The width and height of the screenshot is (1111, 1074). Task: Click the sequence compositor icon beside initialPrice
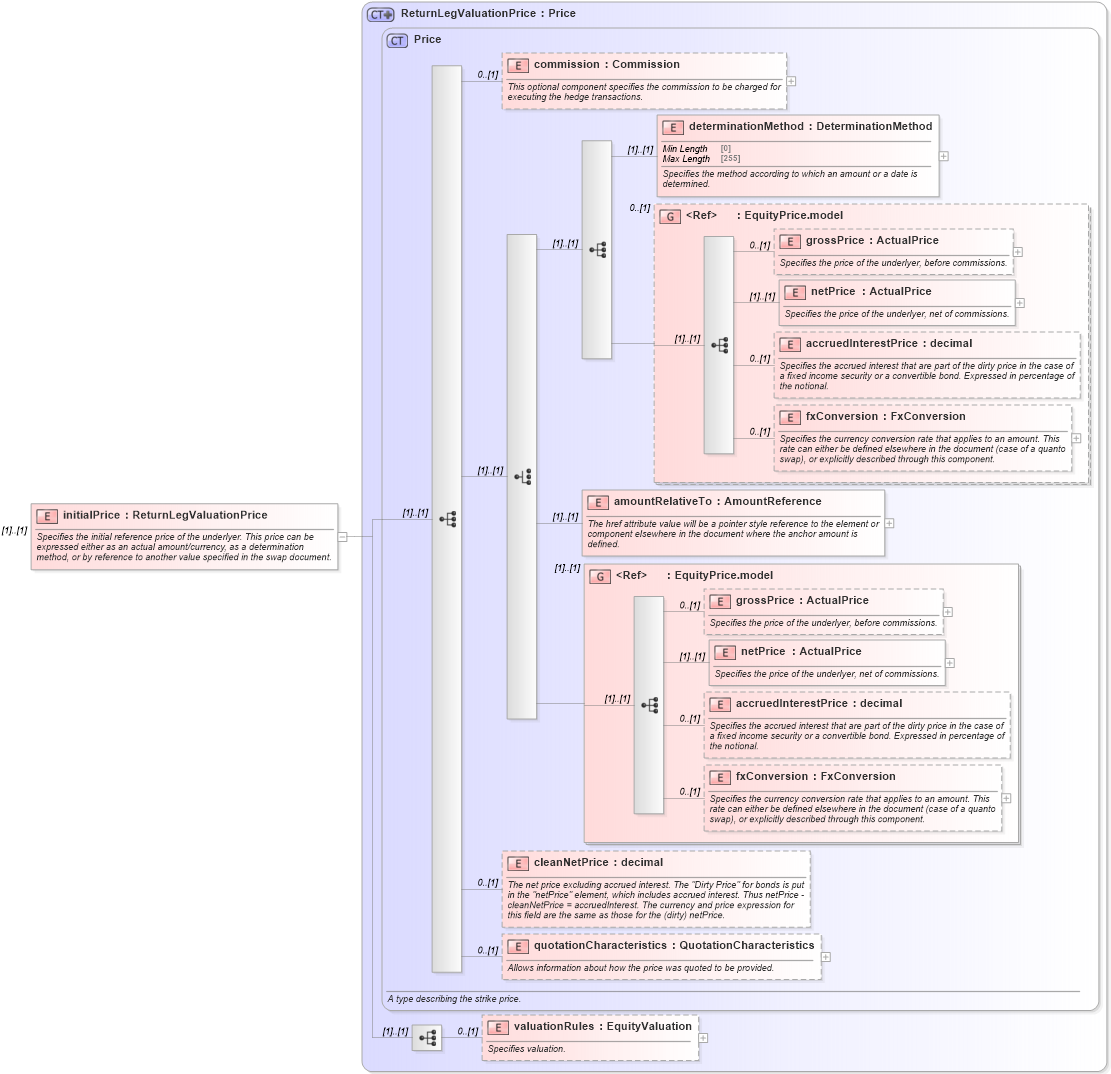click(x=447, y=518)
